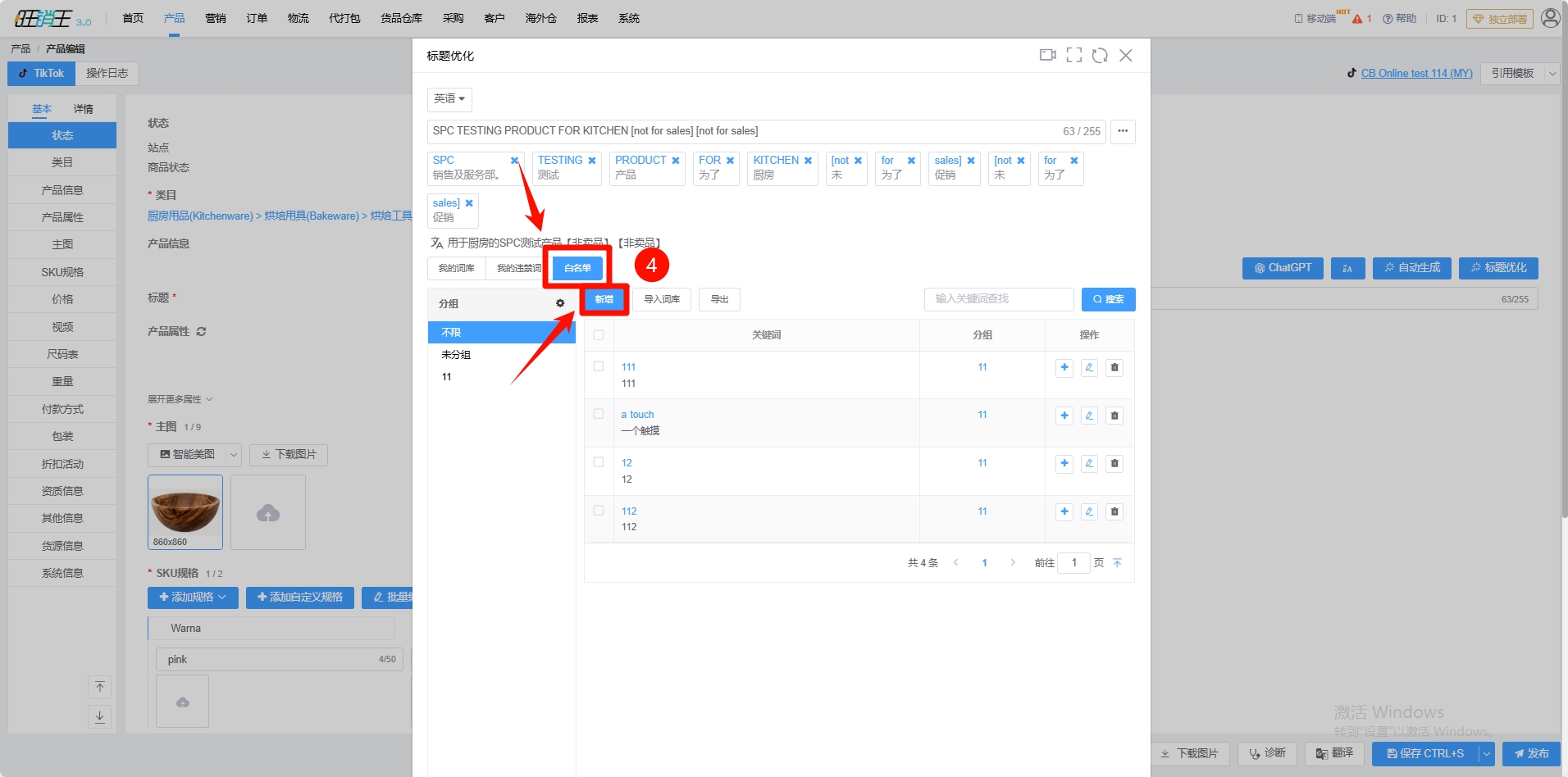The height and width of the screenshot is (777, 1568).
Task: Tick the 'a touch' row checkbox
Action: (599, 415)
